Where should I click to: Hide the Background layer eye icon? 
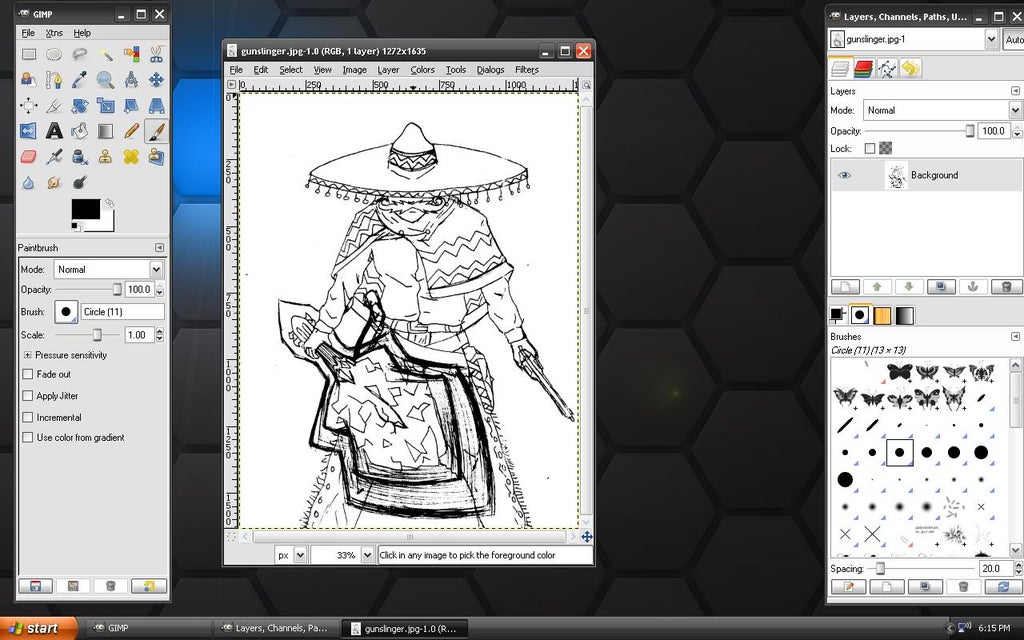[x=844, y=175]
